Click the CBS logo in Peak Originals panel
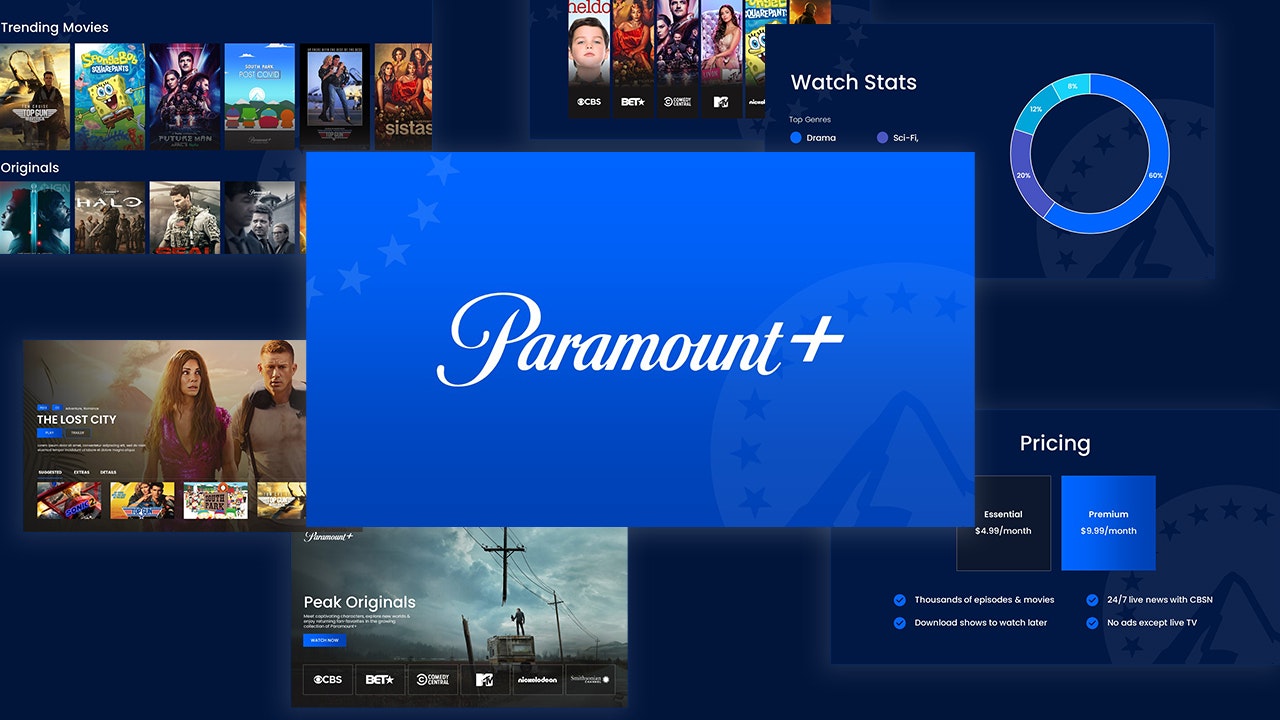This screenshot has width=1280, height=720. tap(328, 680)
